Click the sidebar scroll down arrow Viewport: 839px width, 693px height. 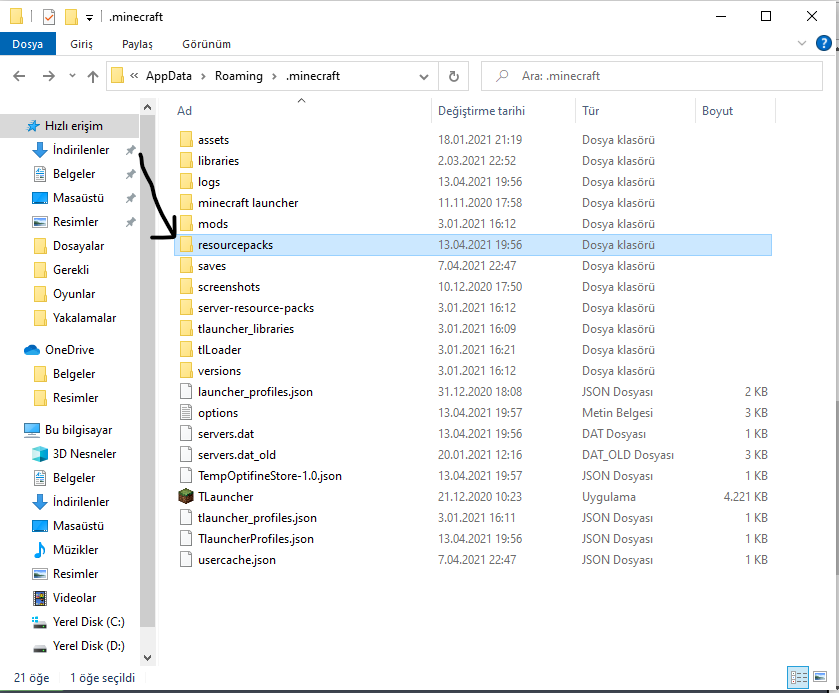point(148,658)
